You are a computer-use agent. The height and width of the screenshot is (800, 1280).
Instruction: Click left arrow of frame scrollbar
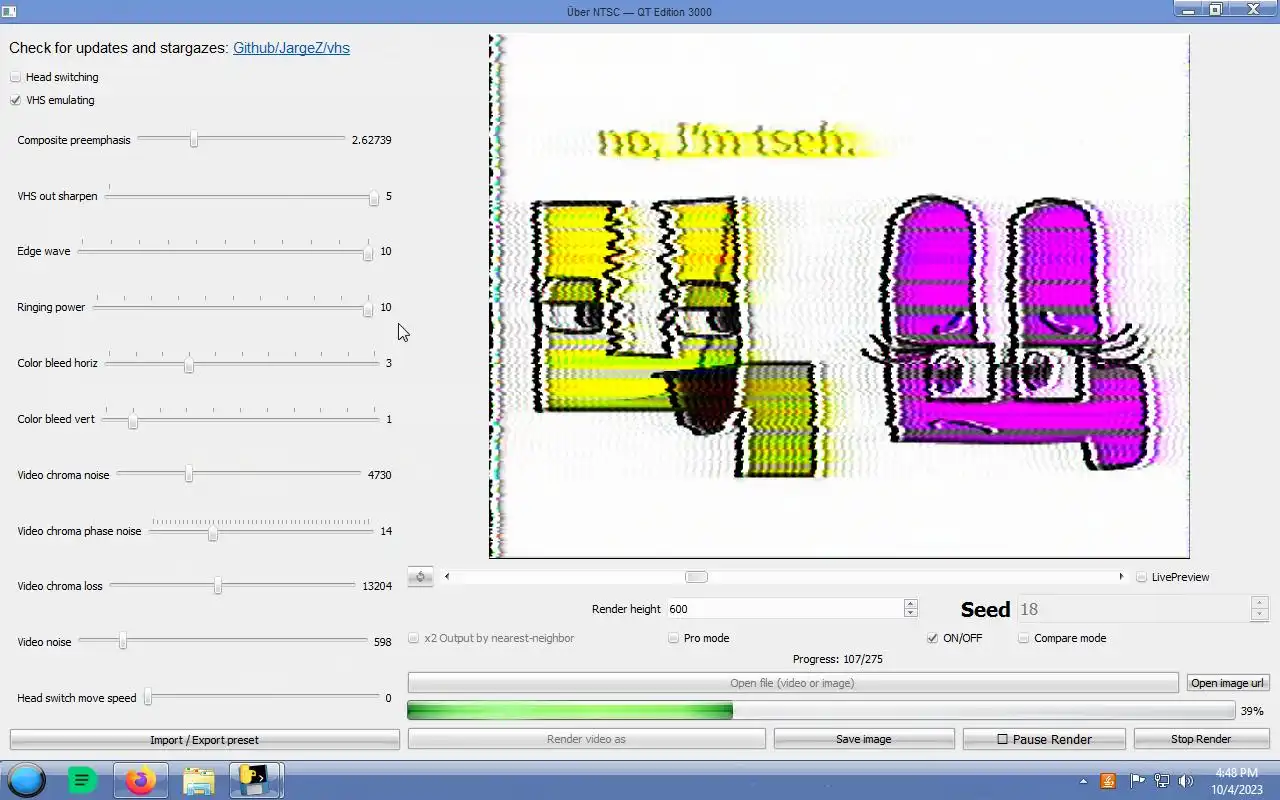pos(447,576)
